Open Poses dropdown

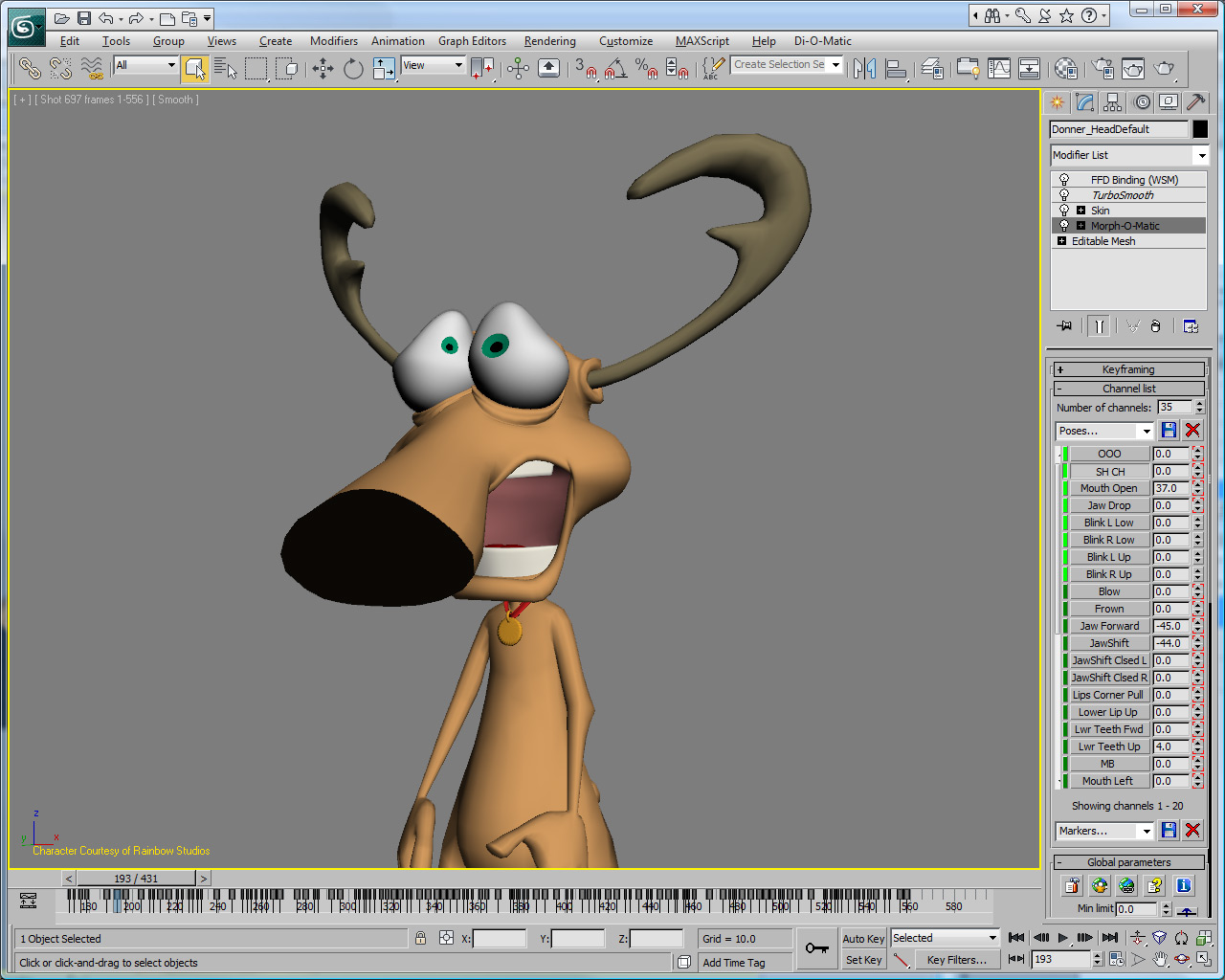pyautogui.click(x=1105, y=431)
